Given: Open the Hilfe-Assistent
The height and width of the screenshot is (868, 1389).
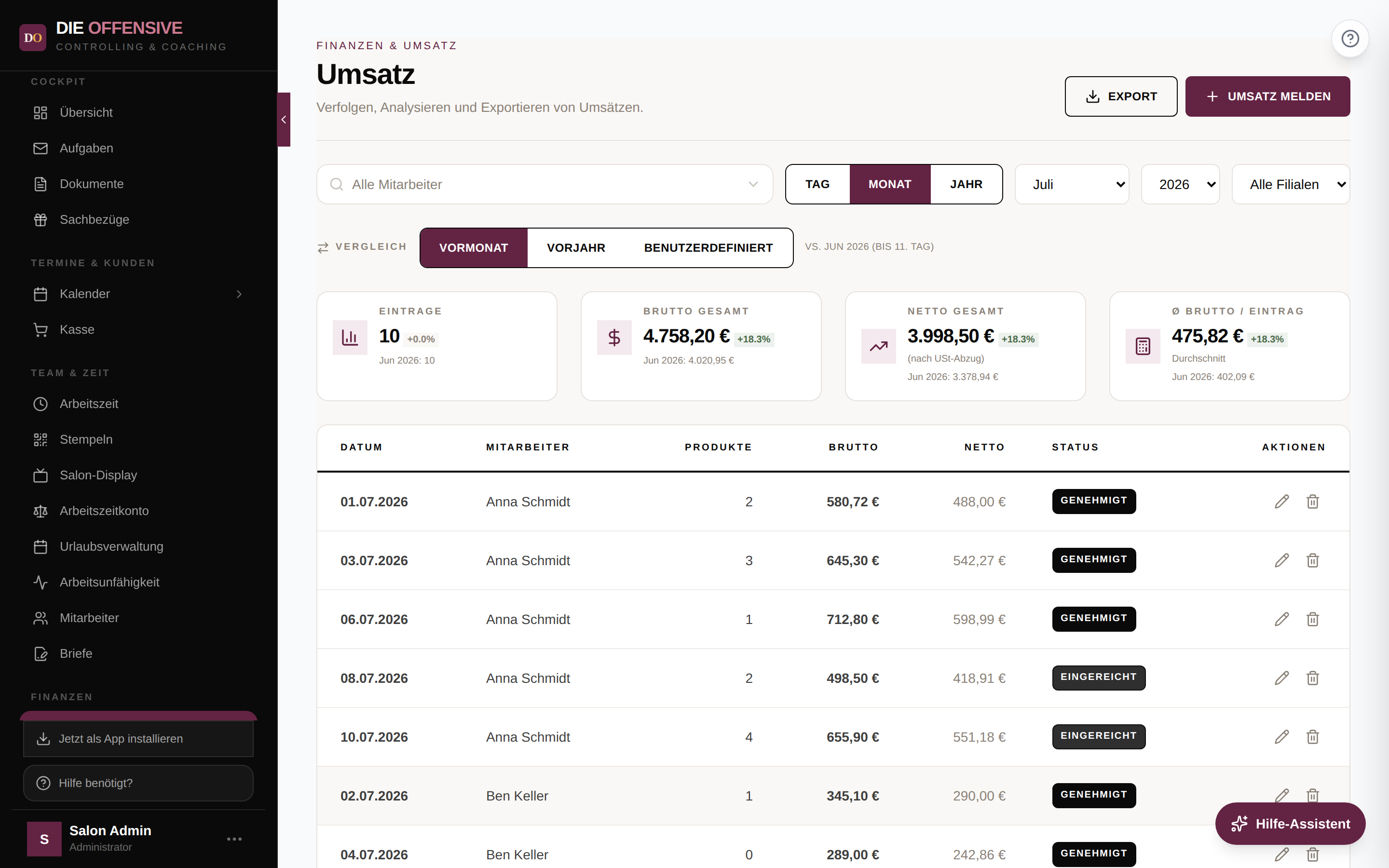Looking at the screenshot, I should [1290, 824].
